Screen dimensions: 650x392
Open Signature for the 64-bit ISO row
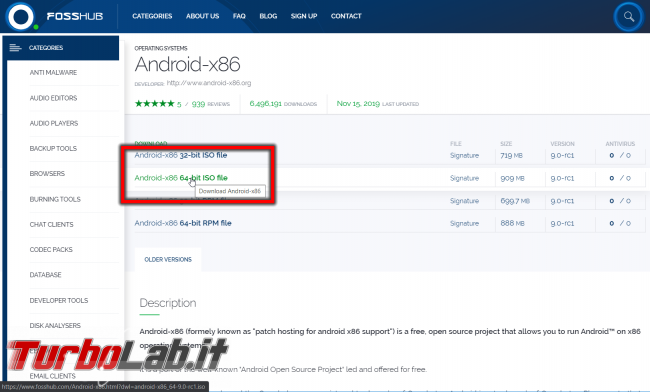pos(464,178)
